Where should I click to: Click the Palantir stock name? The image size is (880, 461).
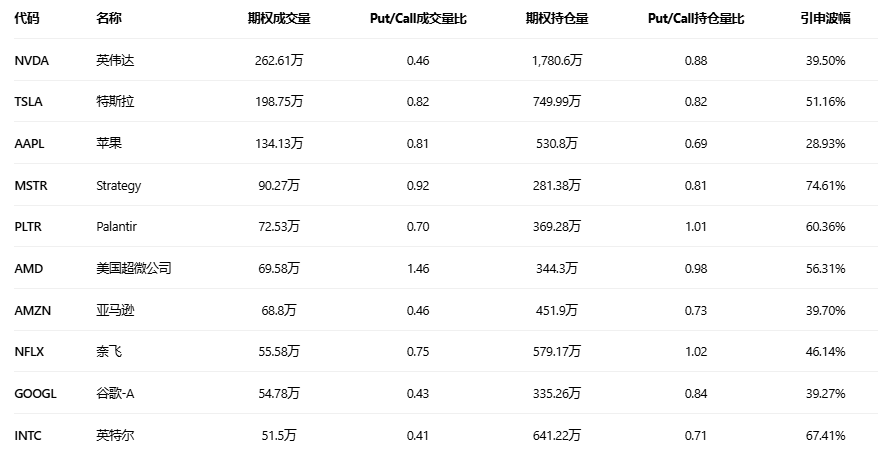(x=116, y=227)
